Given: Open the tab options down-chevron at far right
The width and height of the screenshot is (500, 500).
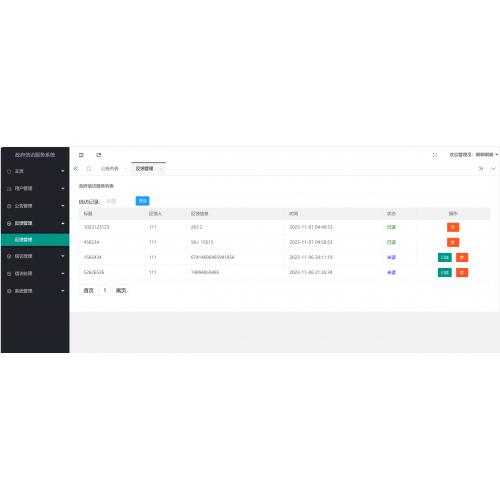Looking at the screenshot, I should click(x=493, y=169).
